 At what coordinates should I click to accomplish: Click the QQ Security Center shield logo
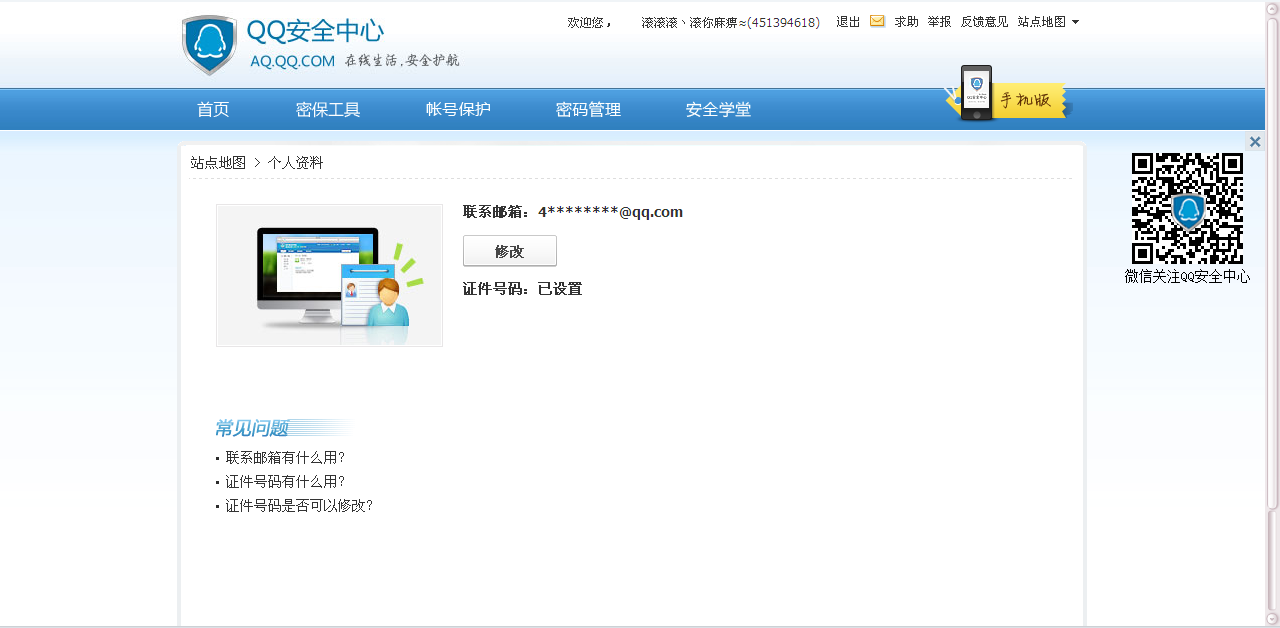209,45
